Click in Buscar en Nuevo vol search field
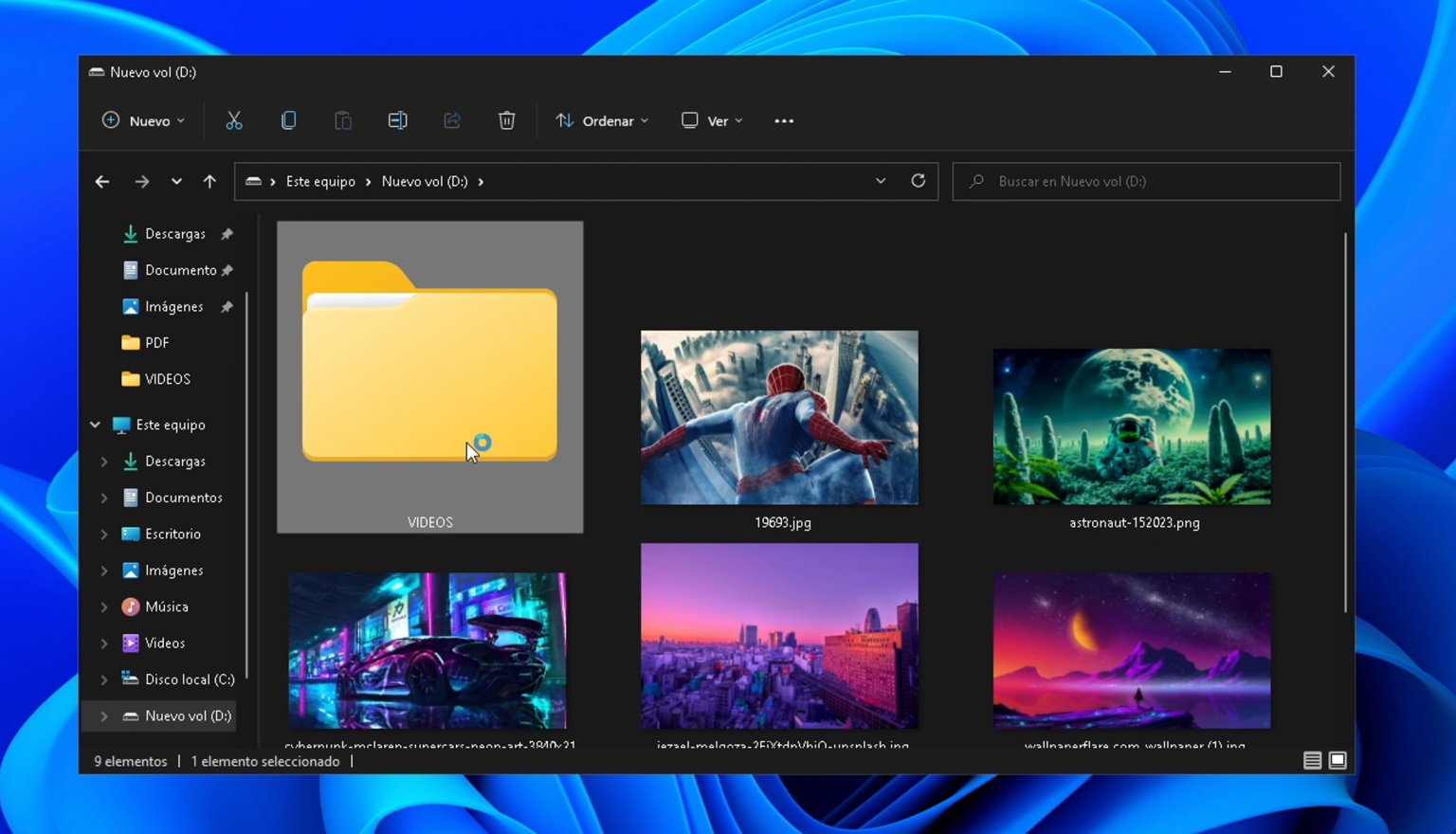 coord(1146,181)
